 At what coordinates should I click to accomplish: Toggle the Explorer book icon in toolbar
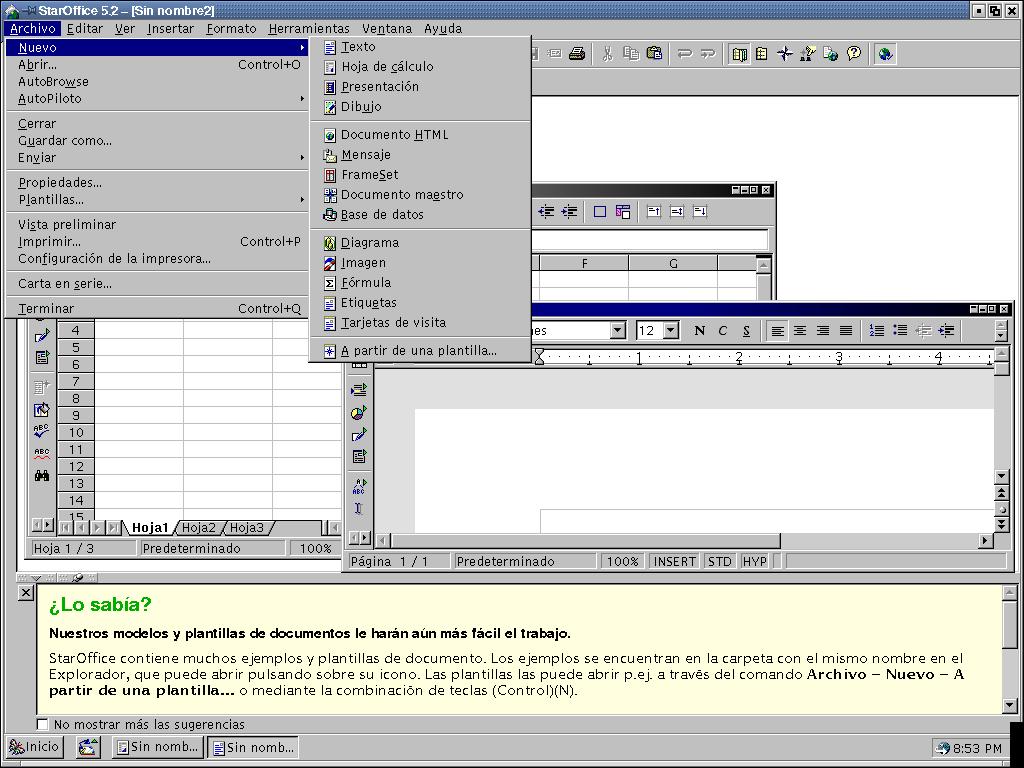pos(739,54)
